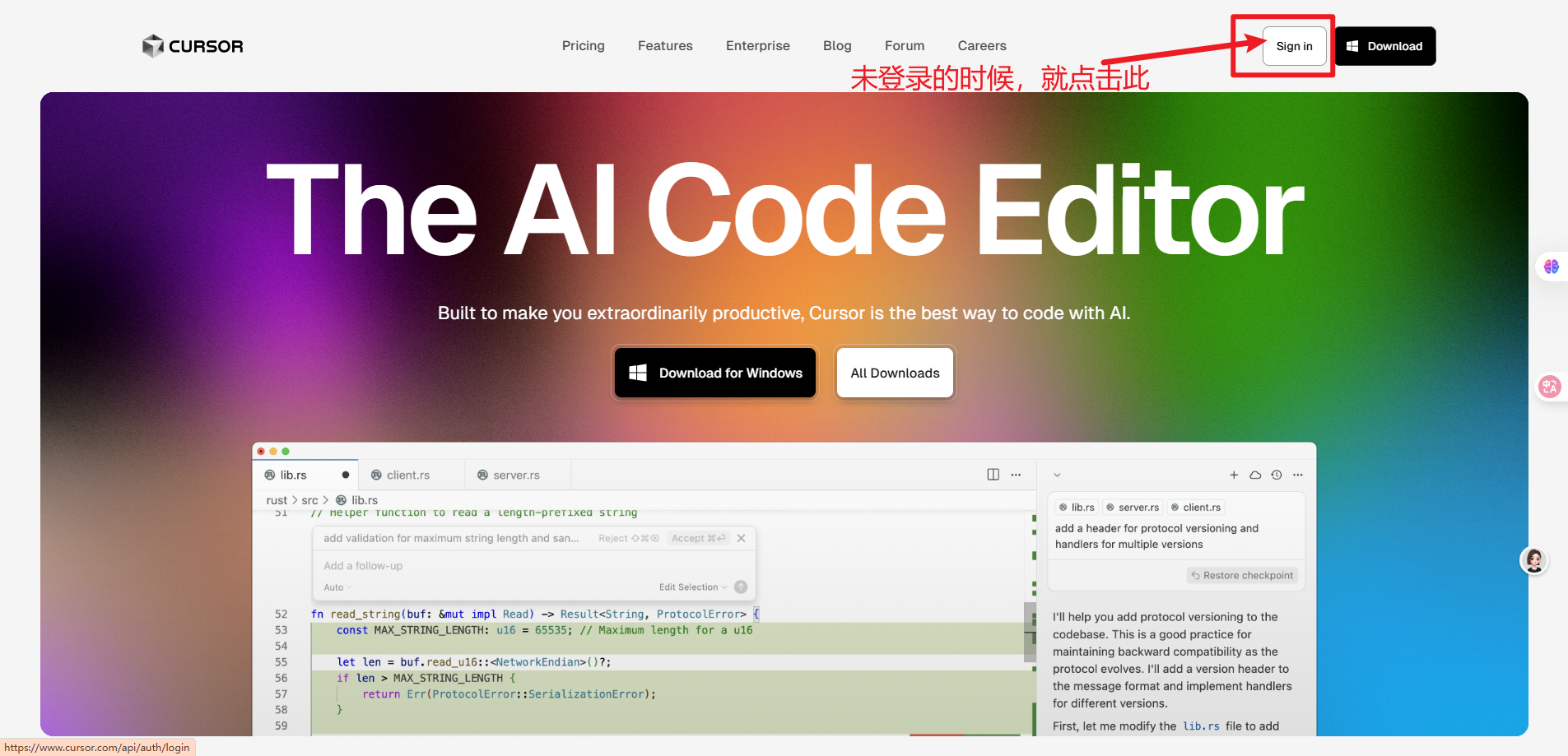Click the chat message 'add a header for protocol versioning'
The width and height of the screenshot is (1568, 756).
pyautogui.click(x=1156, y=536)
